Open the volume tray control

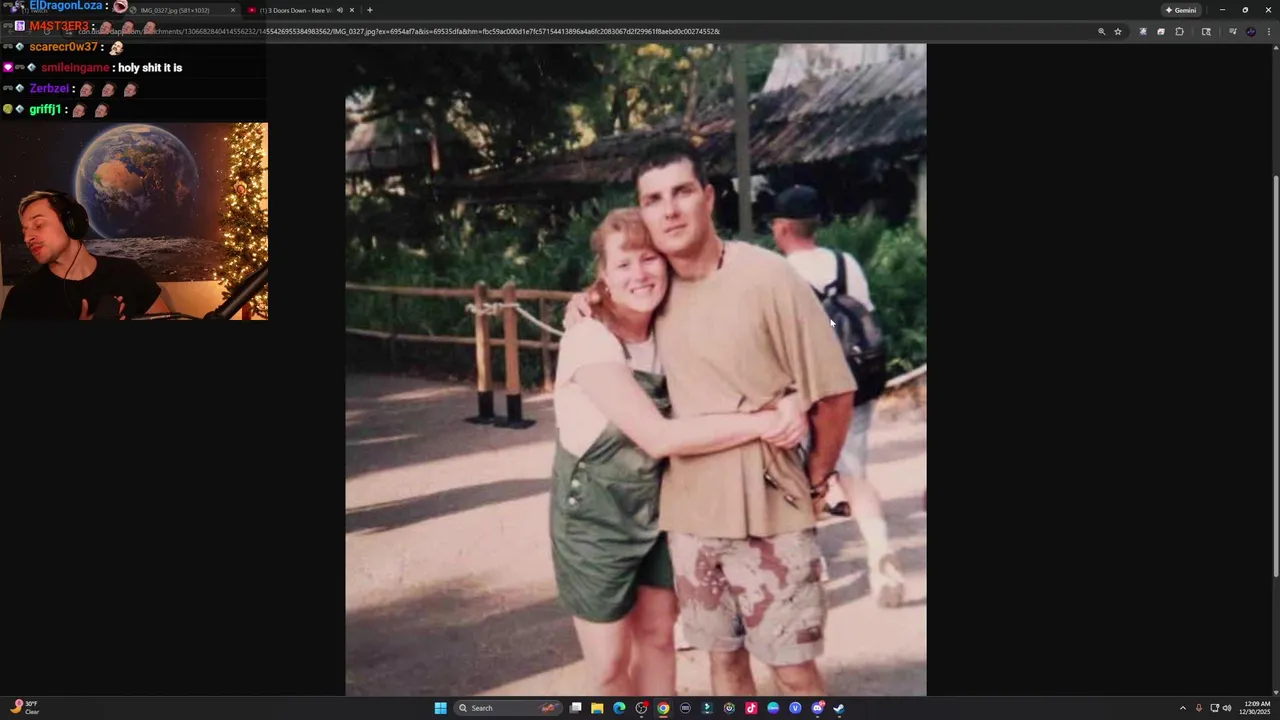[1227, 708]
